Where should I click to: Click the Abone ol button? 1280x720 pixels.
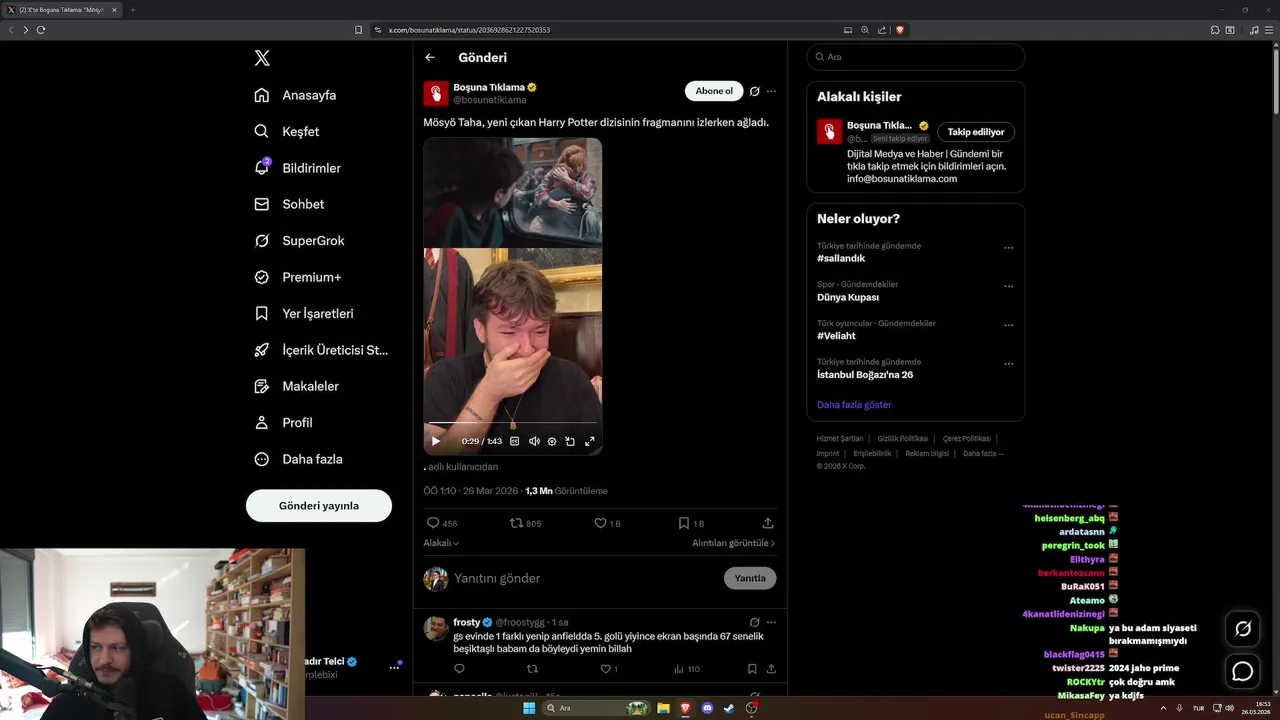(x=714, y=91)
